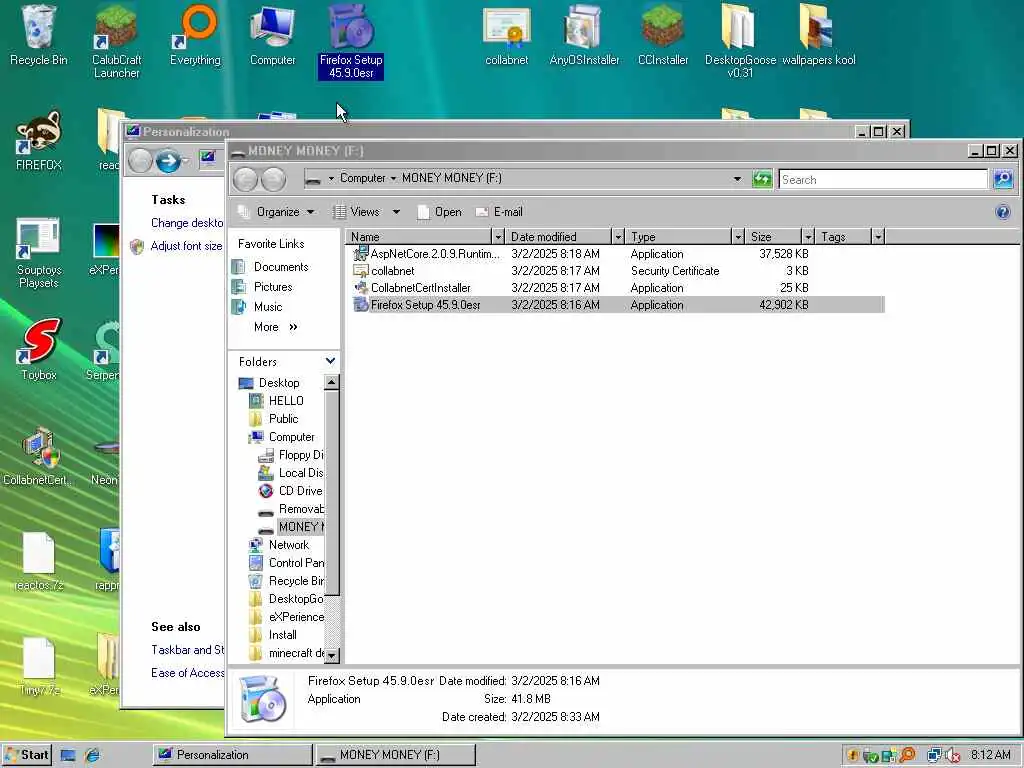
Task: Select the wallpapers kool folder icon
Action: (818, 36)
